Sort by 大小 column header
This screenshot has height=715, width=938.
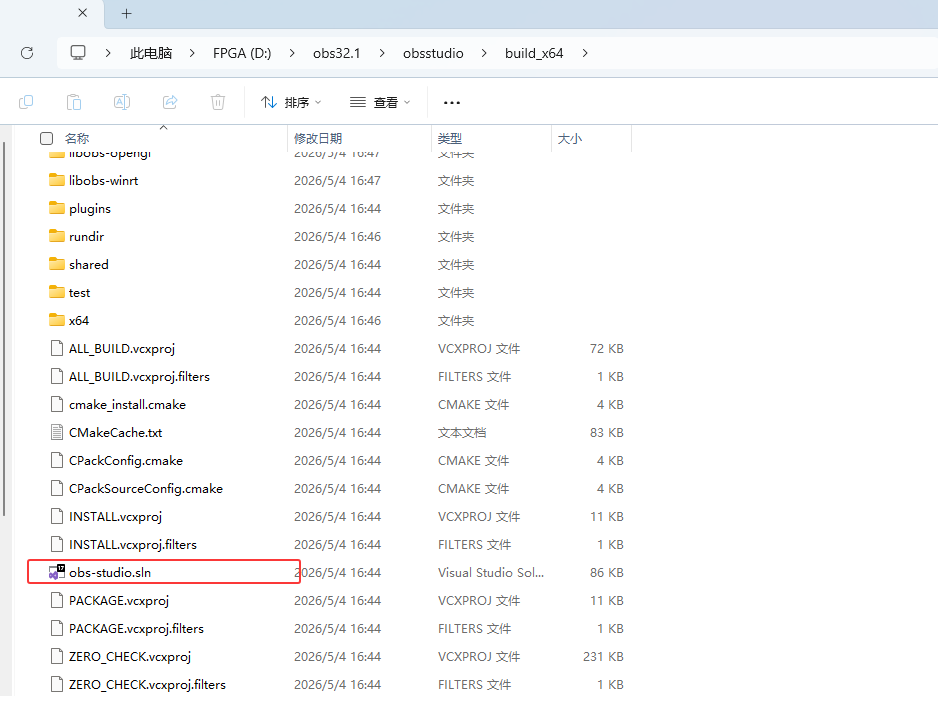point(570,138)
